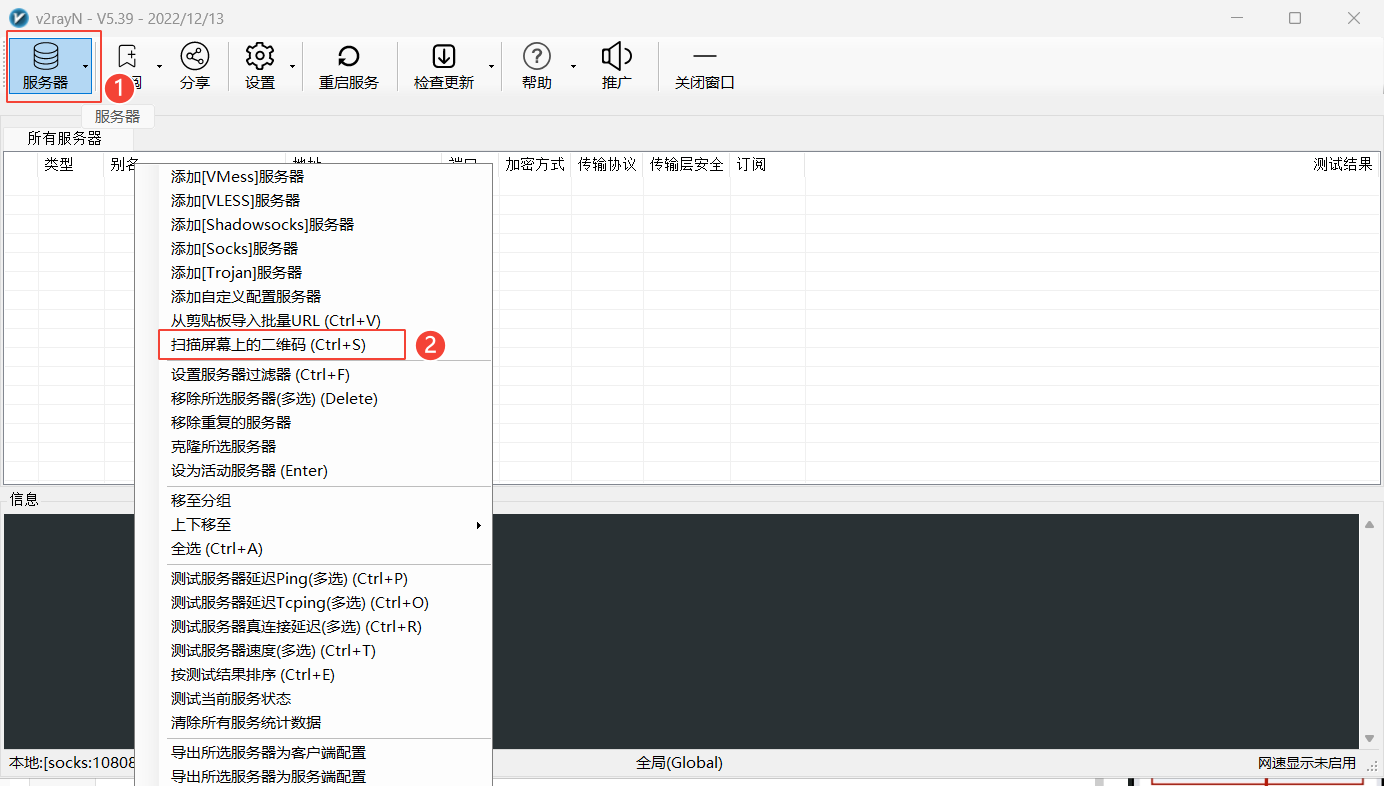Choose 添加[VMess]服务器 from menu
This screenshot has width=1384, height=786.
237,177
